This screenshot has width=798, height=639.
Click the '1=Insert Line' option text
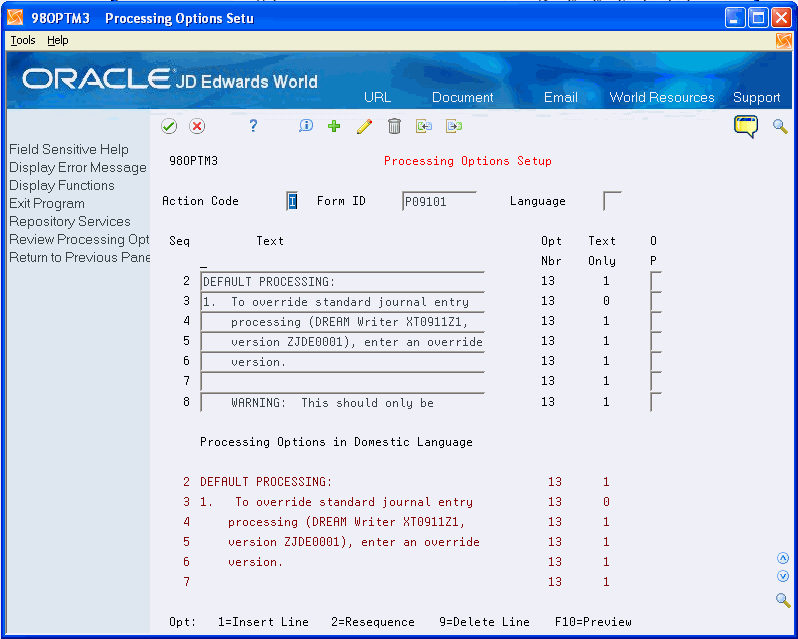tap(263, 622)
